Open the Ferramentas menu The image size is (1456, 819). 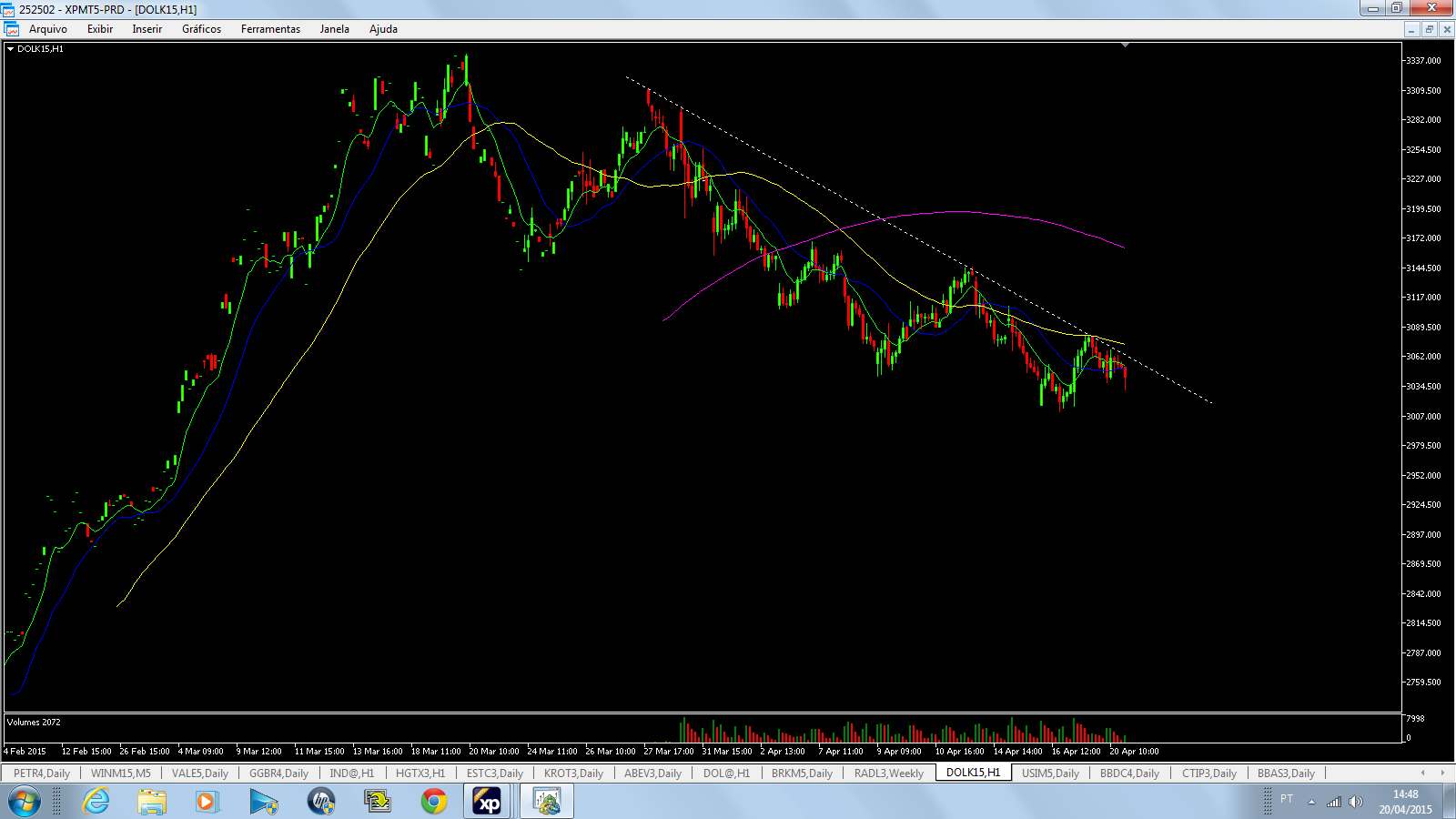coord(270,29)
